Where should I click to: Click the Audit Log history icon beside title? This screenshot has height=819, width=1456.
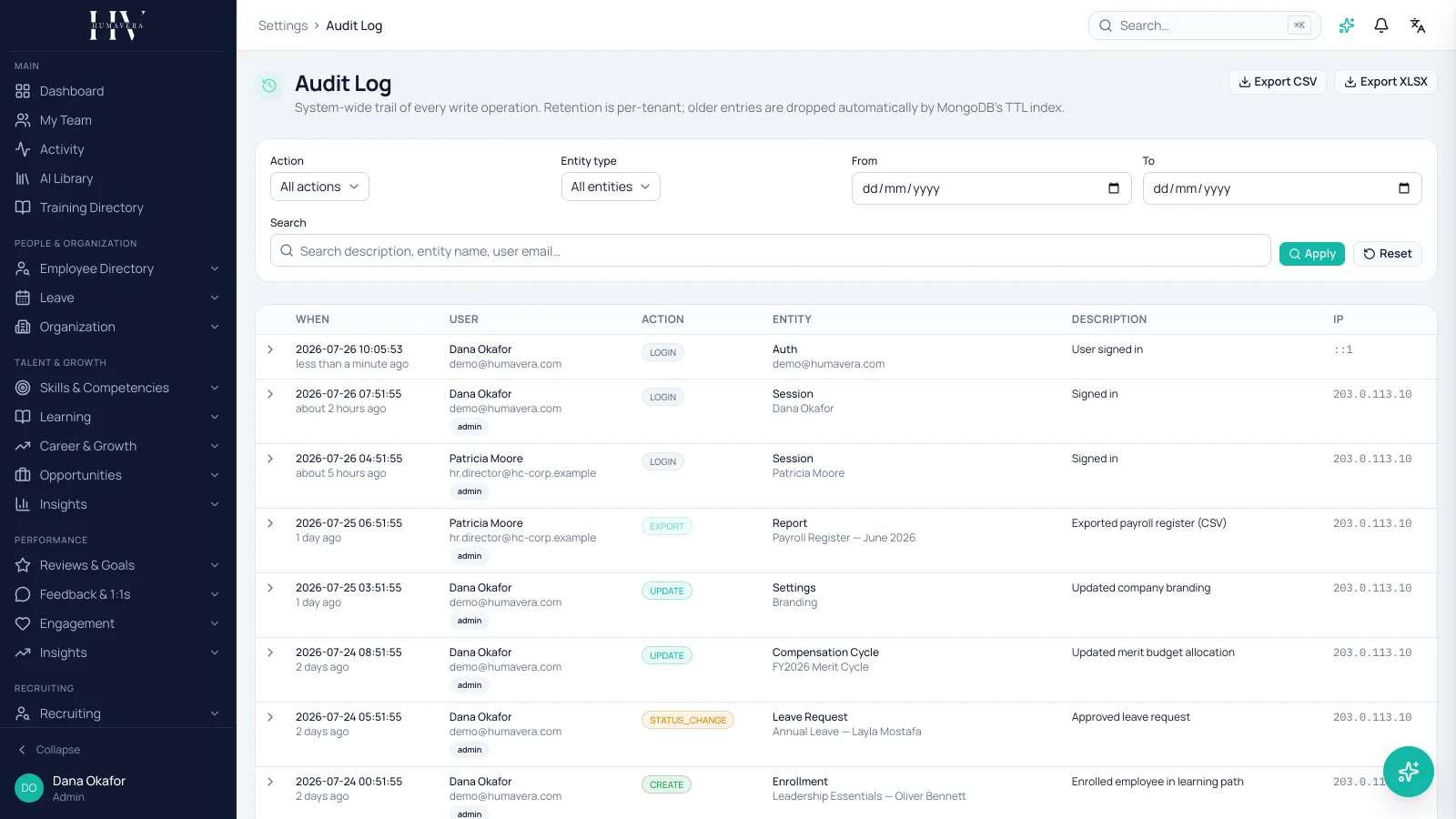pyautogui.click(x=269, y=86)
